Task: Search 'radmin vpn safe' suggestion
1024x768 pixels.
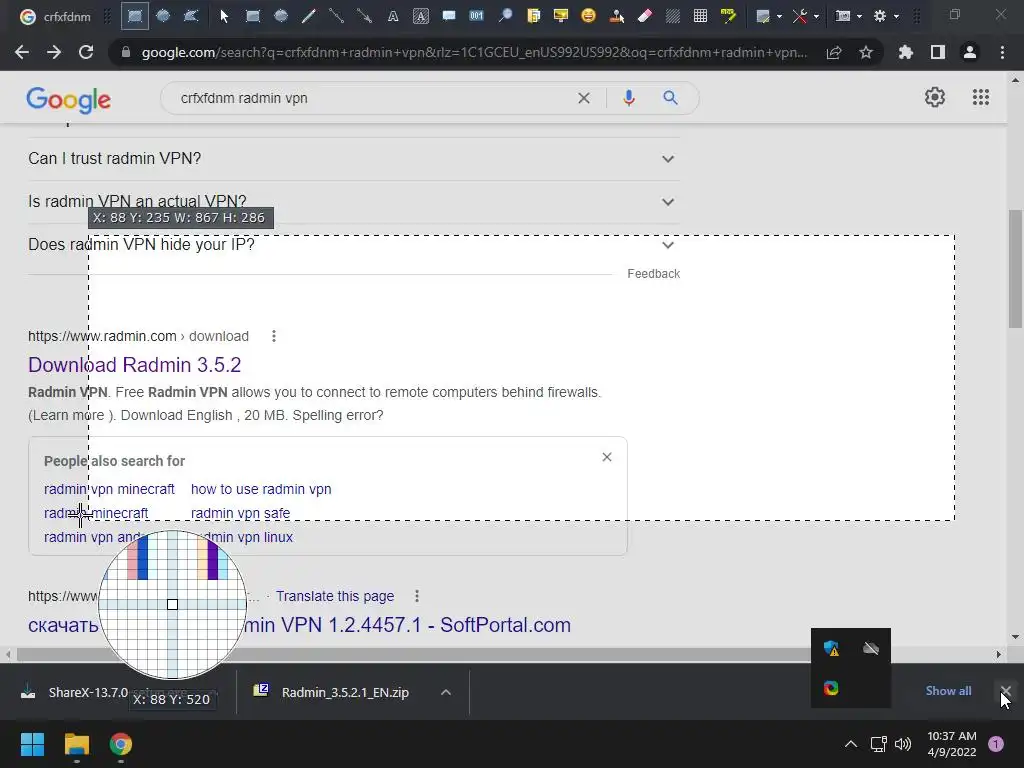Action: [240, 513]
